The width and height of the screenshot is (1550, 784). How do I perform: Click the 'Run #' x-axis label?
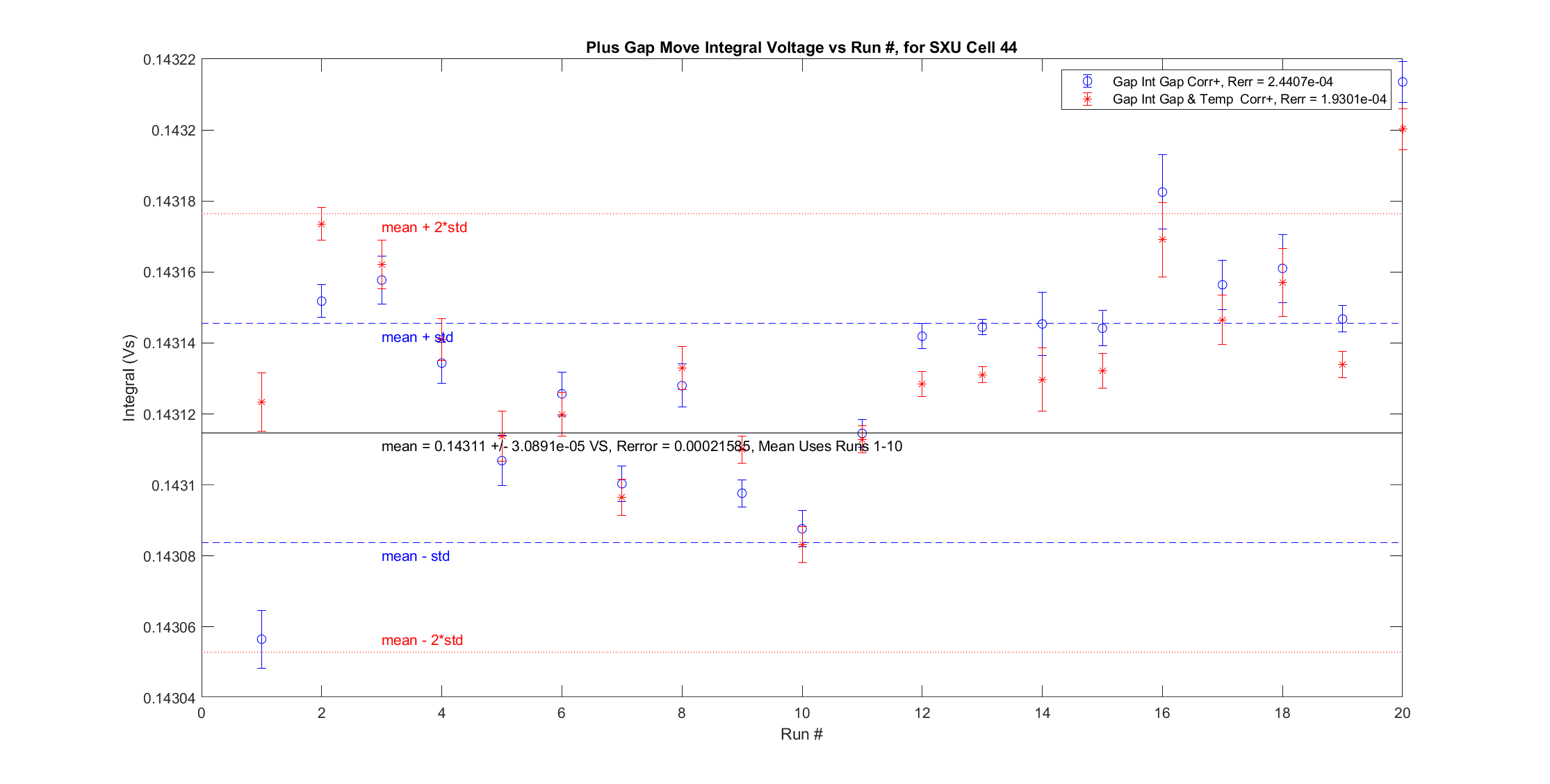pyautogui.click(x=801, y=734)
